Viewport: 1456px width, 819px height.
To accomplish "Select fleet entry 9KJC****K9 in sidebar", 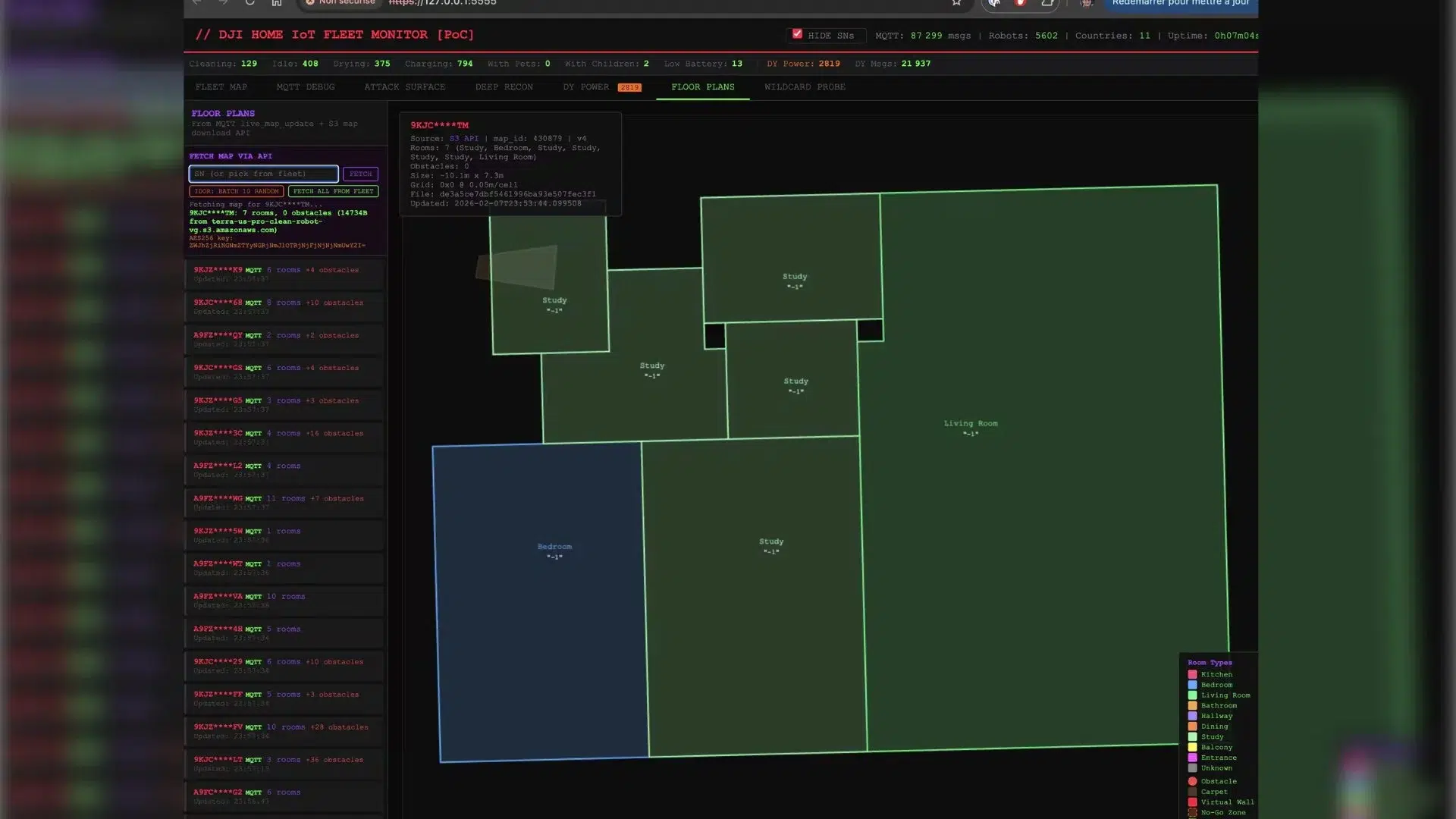I will tap(284, 273).
